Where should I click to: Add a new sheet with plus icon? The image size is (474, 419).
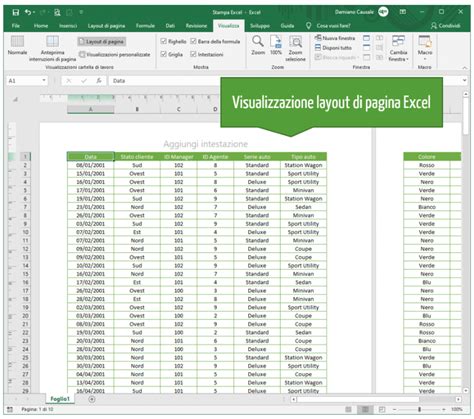pyautogui.click(x=92, y=399)
